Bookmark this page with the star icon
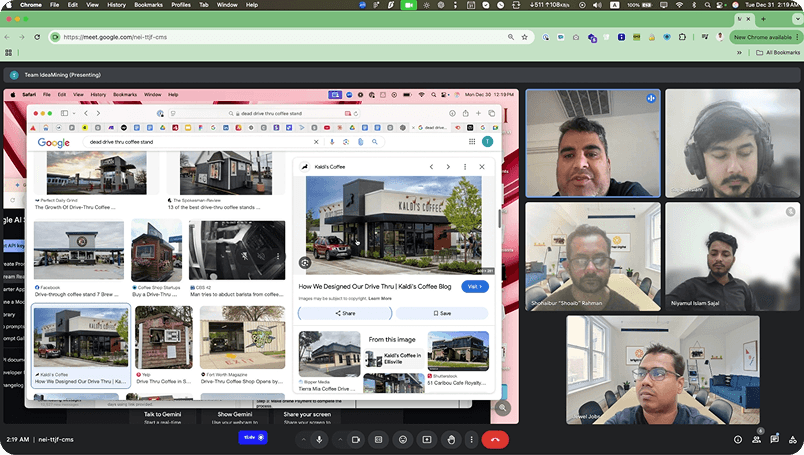Screen dimensions: 804x455 [x=524, y=37]
